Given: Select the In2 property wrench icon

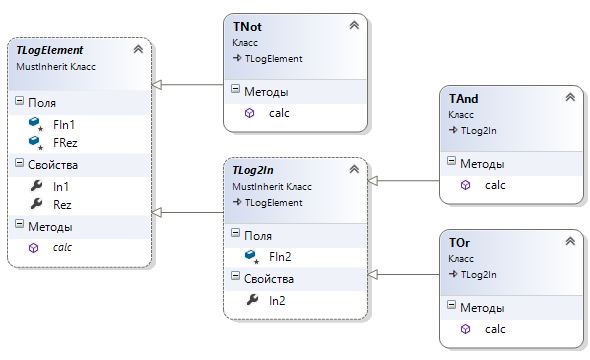Looking at the screenshot, I should 252,300.
